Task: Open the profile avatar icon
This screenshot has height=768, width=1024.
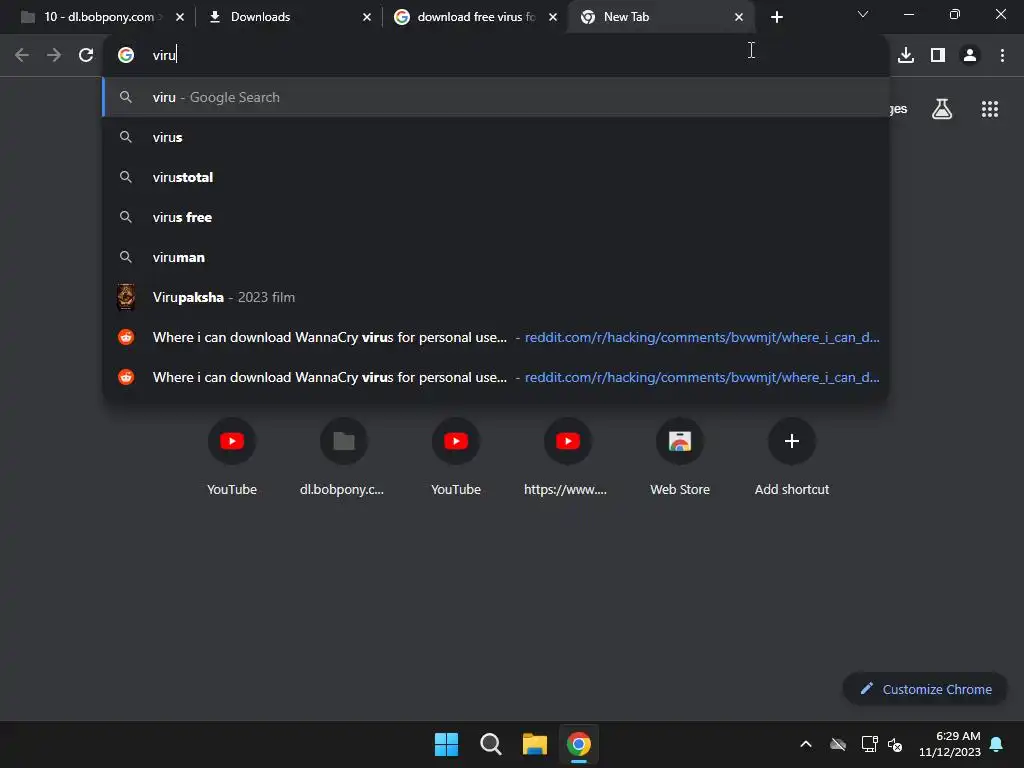Action: click(970, 56)
